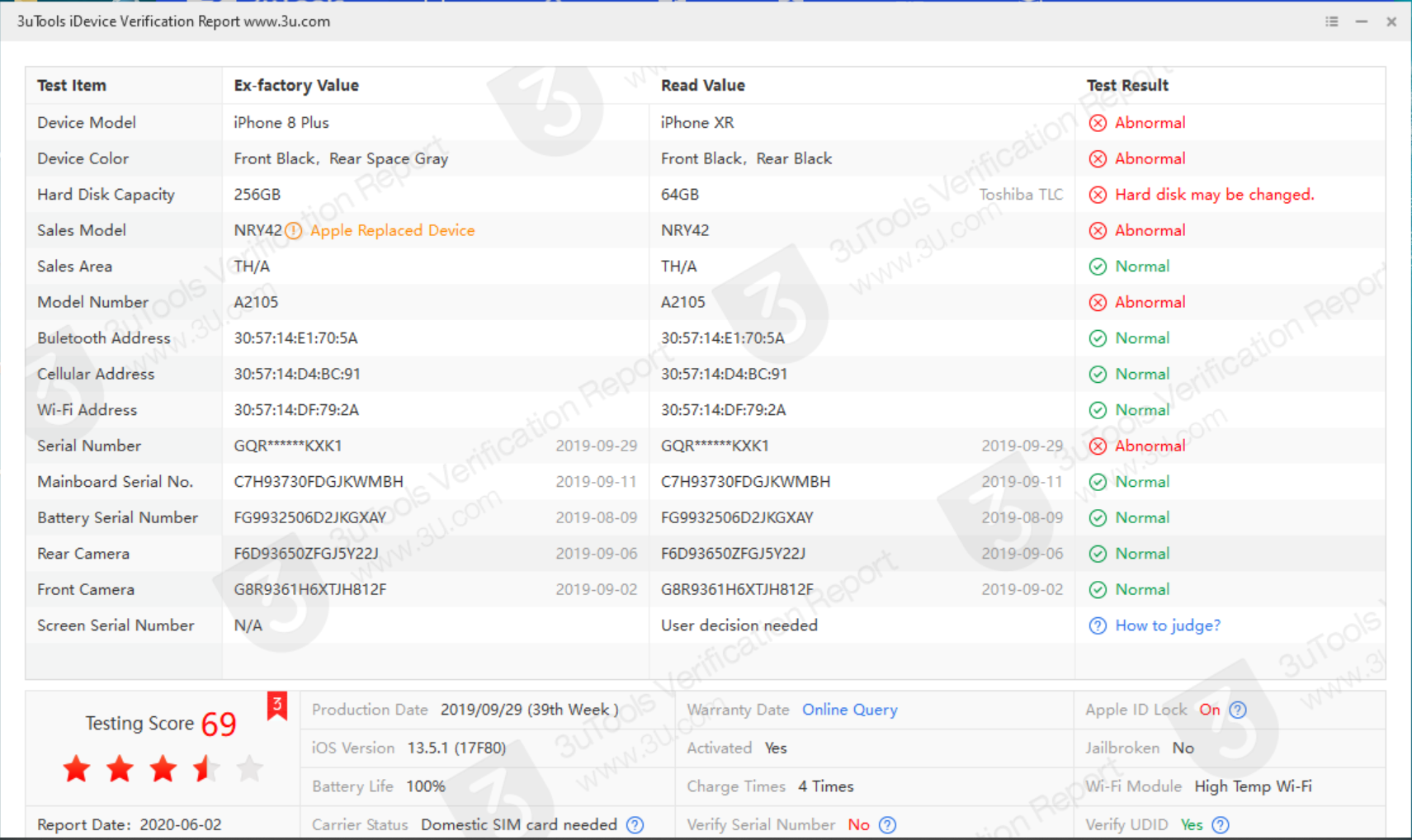Select the read front camera serial G8R9361H6XTJH812F
The height and width of the screenshot is (840, 1412).
737,589
